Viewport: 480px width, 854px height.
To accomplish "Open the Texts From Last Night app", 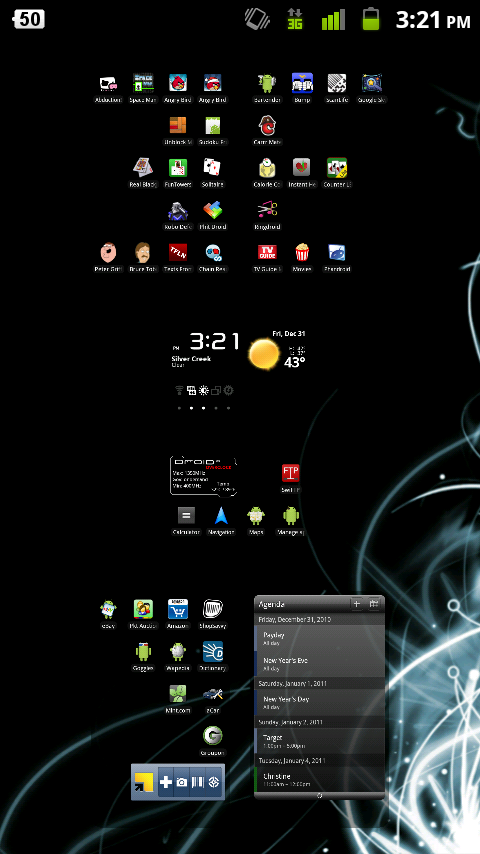I will tap(178, 253).
